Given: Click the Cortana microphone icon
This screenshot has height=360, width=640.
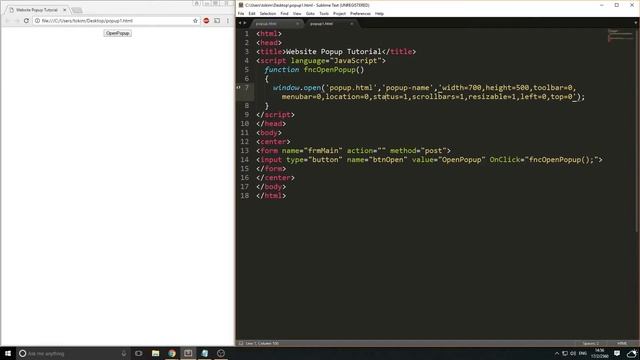Looking at the screenshot, I should pyautogui.click(x=124, y=353).
